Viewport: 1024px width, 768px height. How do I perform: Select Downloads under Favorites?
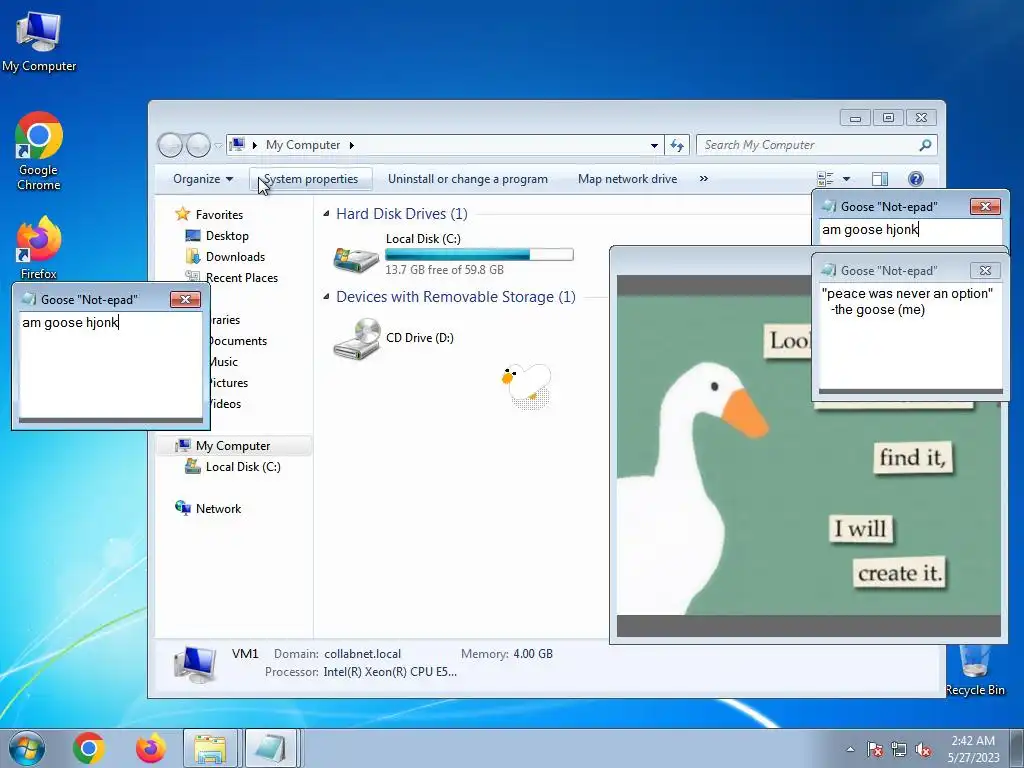(x=235, y=257)
